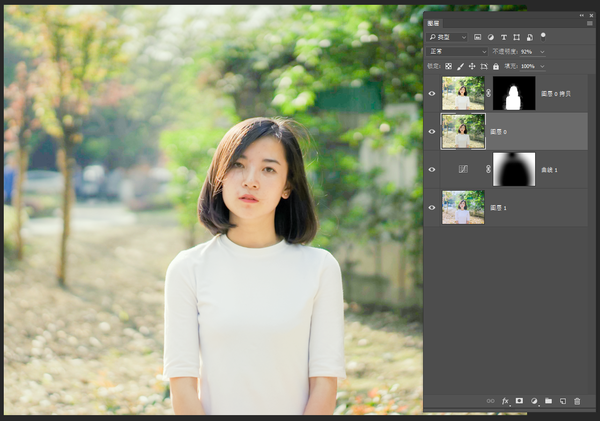Hide the 图层 0 拷贝 layer
600x421 pixels.
432,93
